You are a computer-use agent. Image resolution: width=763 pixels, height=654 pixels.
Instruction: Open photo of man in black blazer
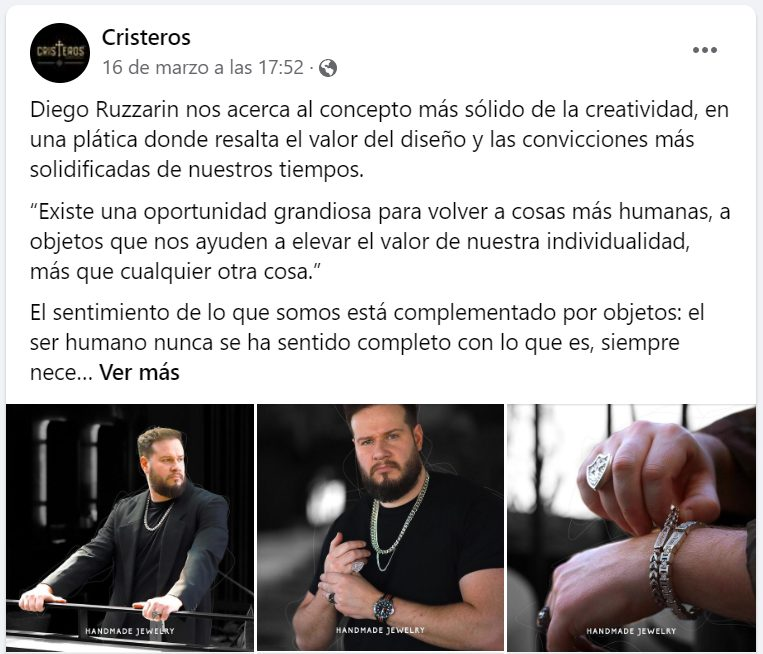pyautogui.click(x=130, y=527)
